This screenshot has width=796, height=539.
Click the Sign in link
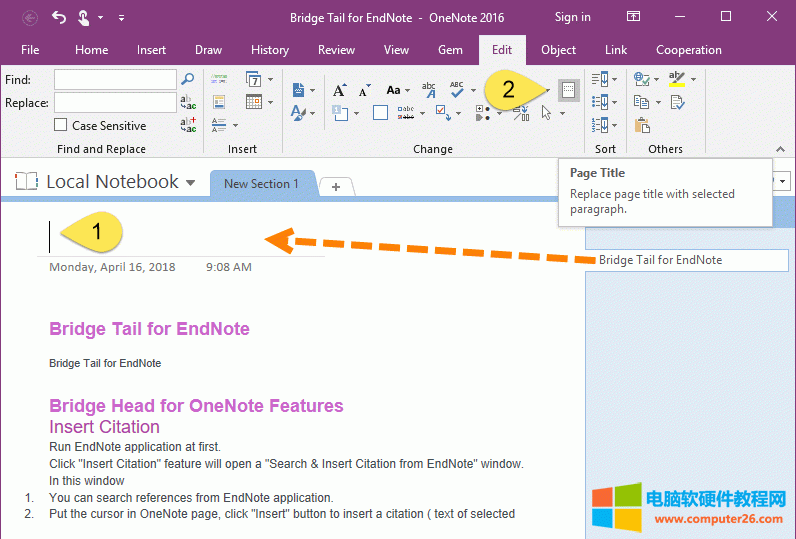pyautogui.click(x=572, y=17)
